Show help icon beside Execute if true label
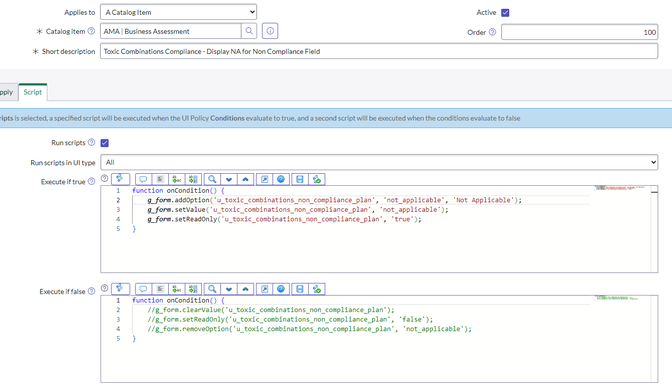This screenshot has height=388, width=672. point(91,181)
